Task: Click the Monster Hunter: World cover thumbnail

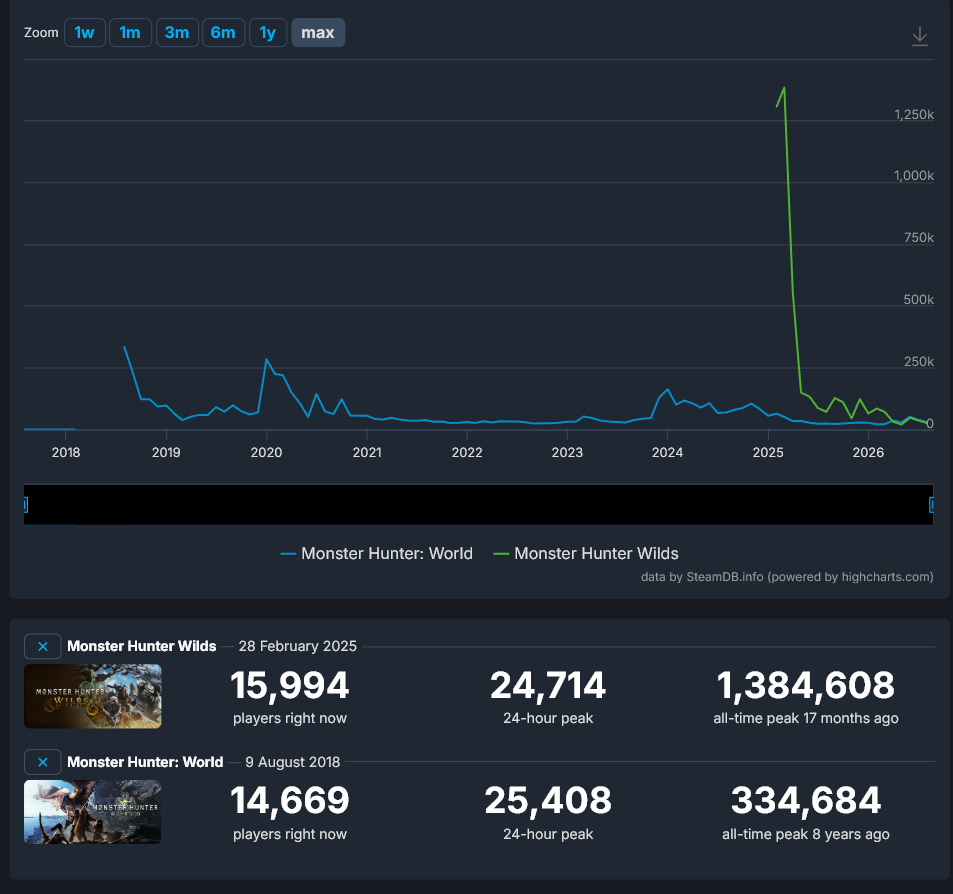Action: coord(92,812)
